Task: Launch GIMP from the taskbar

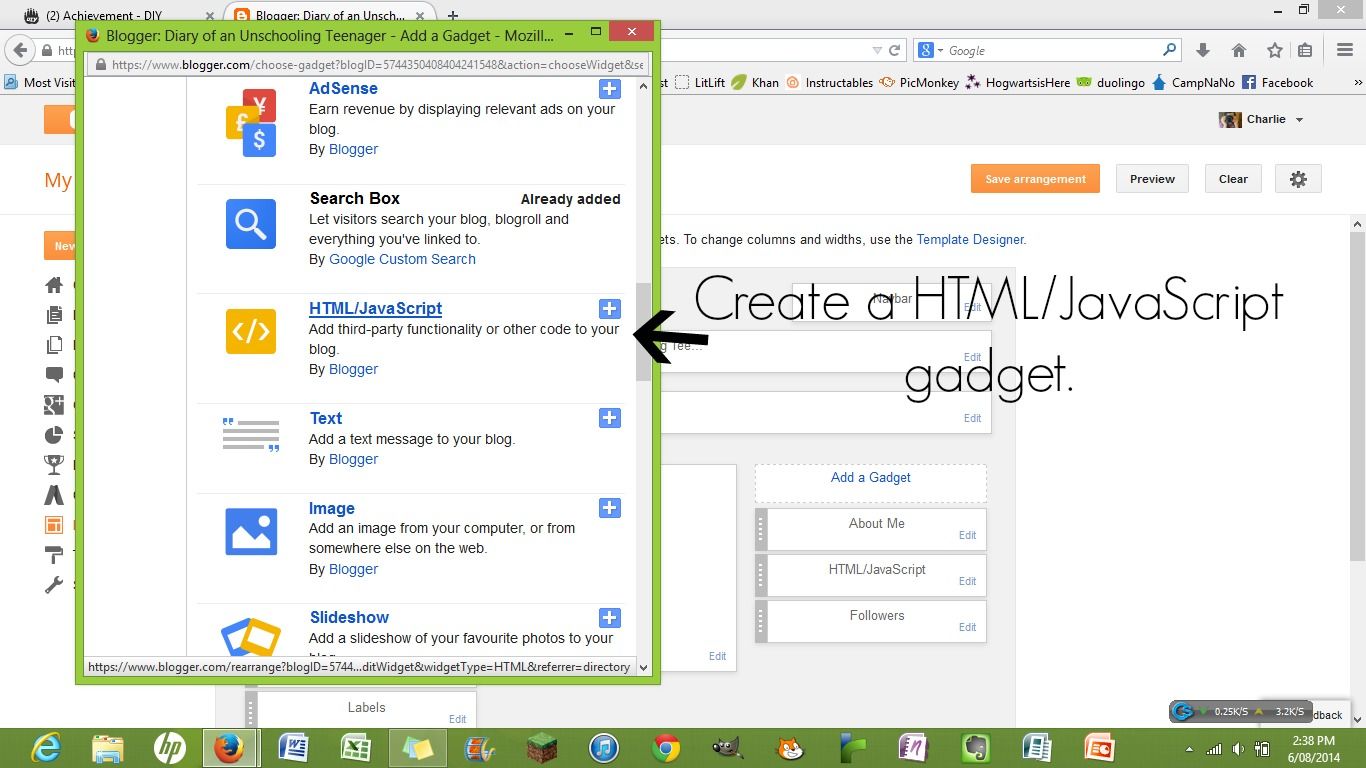Action: [727, 748]
